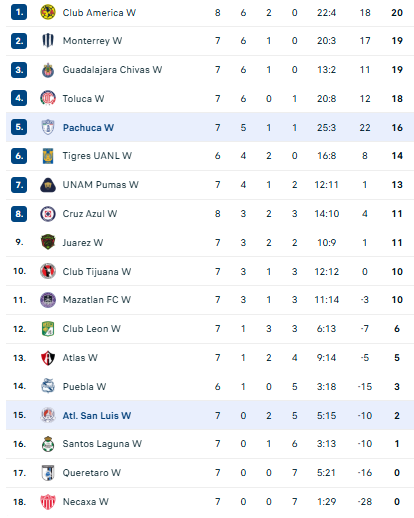Click the Club America W crest icon
The width and height of the screenshot is (414, 518).
(48, 13)
